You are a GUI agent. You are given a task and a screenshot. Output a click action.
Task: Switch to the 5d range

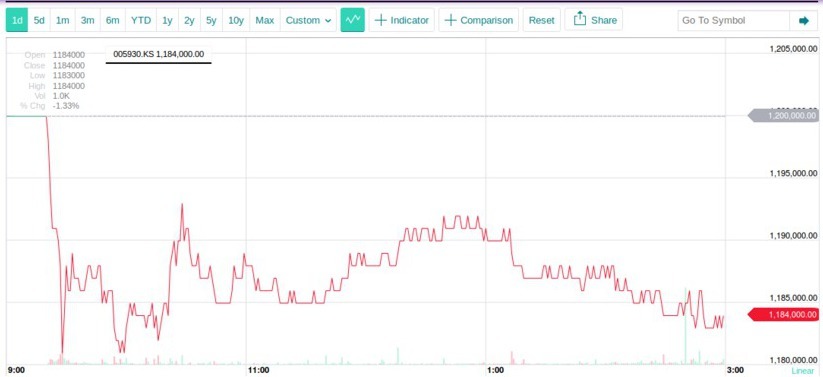(39, 20)
